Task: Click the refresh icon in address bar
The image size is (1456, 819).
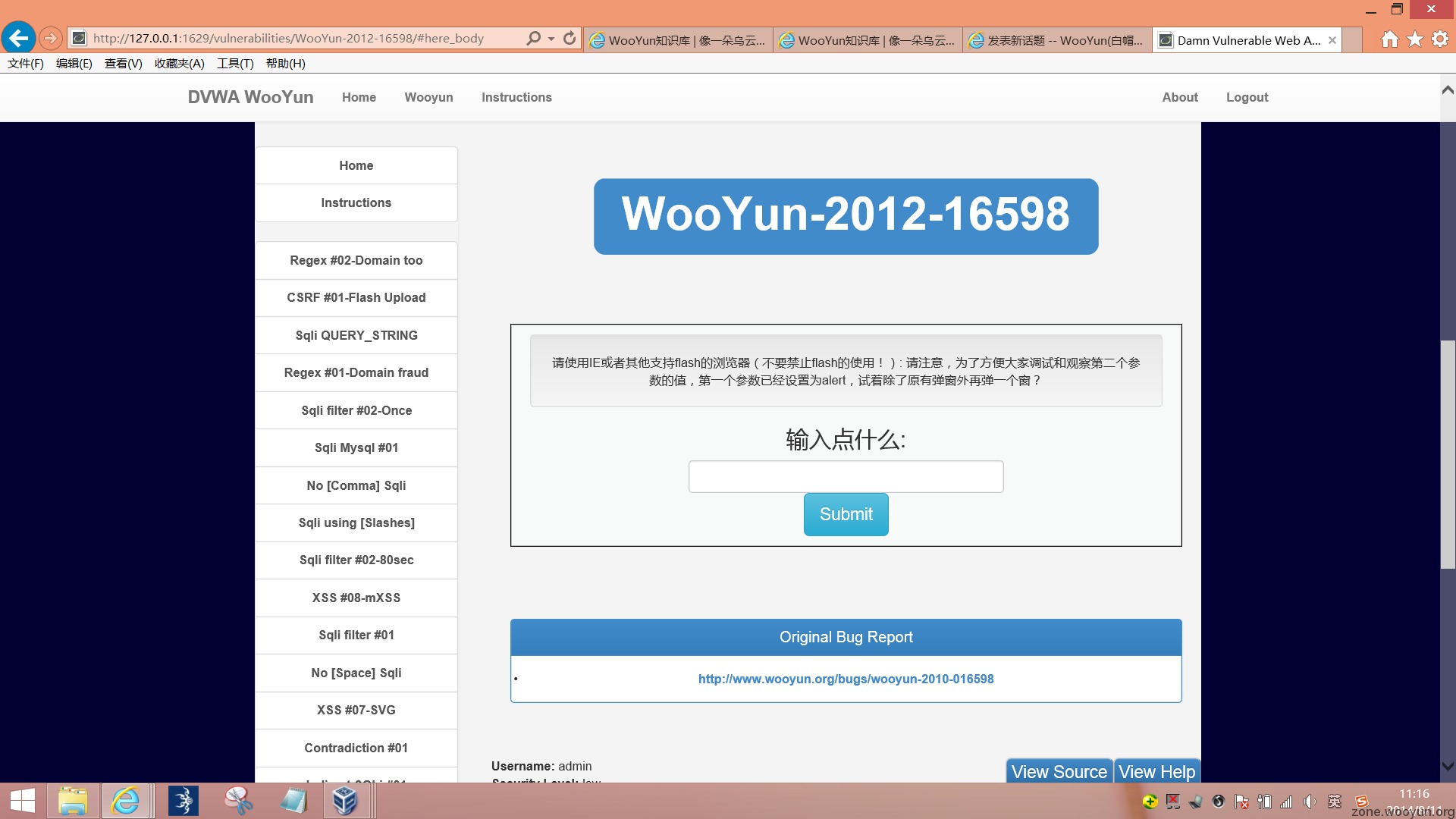Action: (x=570, y=38)
